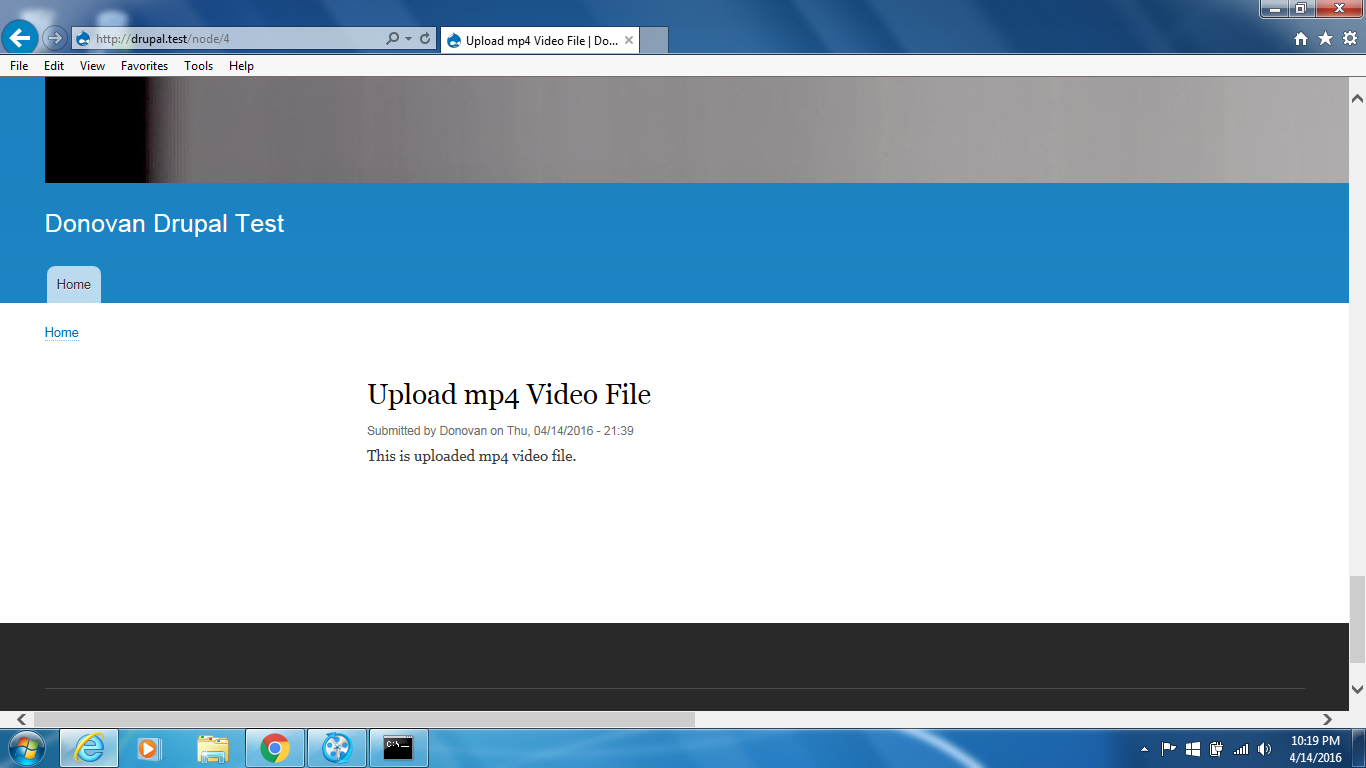Screen dimensions: 1366x768
Task: Navigate back using the back arrow
Action: tap(21, 38)
